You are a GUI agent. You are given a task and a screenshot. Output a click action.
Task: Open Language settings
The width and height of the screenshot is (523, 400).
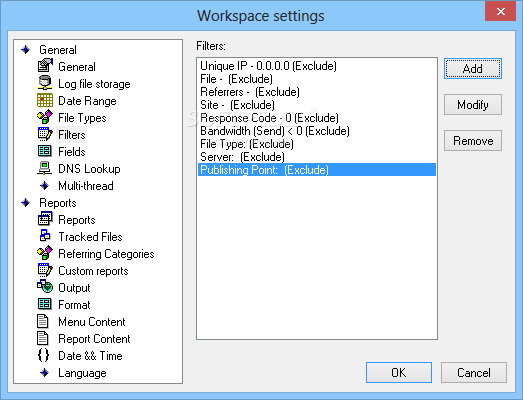point(82,373)
